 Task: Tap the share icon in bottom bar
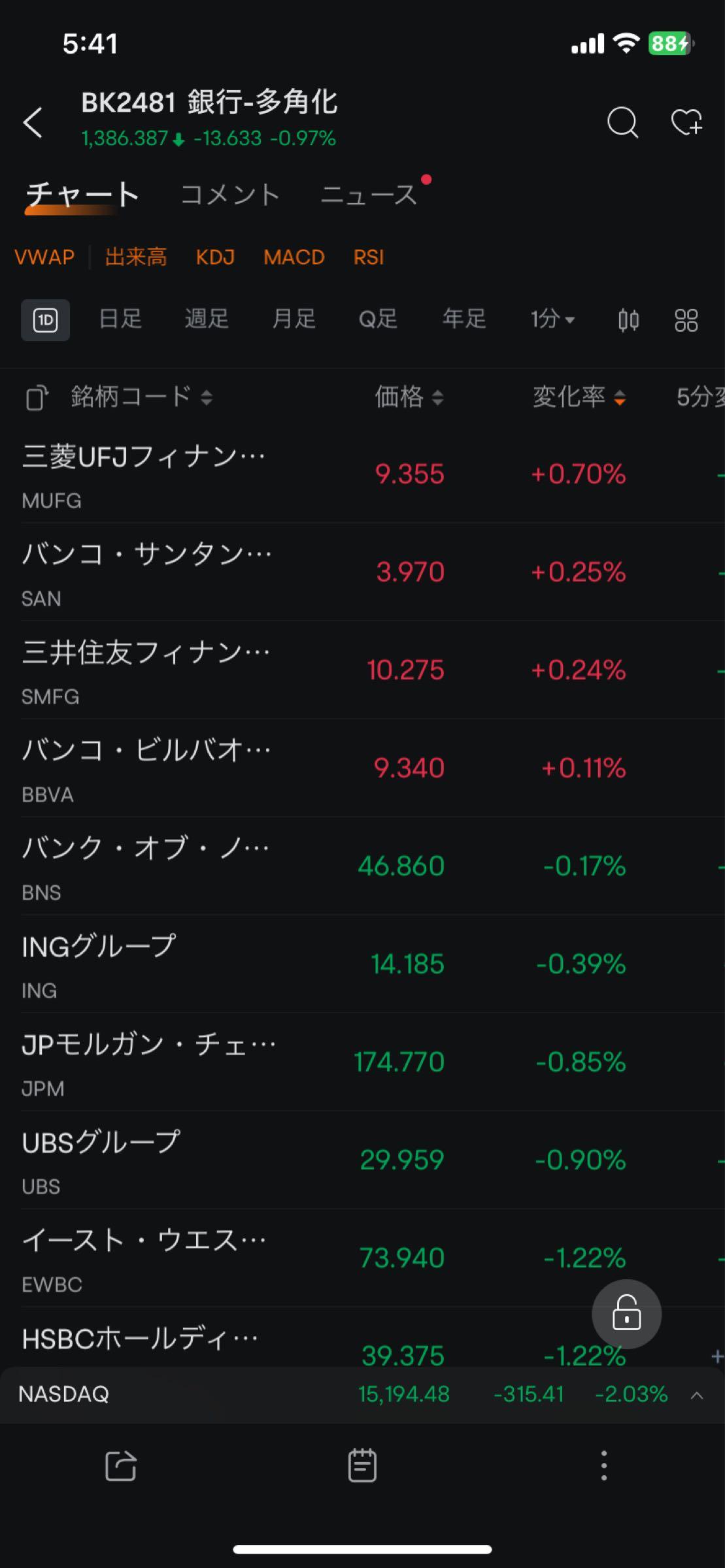(x=120, y=1466)
